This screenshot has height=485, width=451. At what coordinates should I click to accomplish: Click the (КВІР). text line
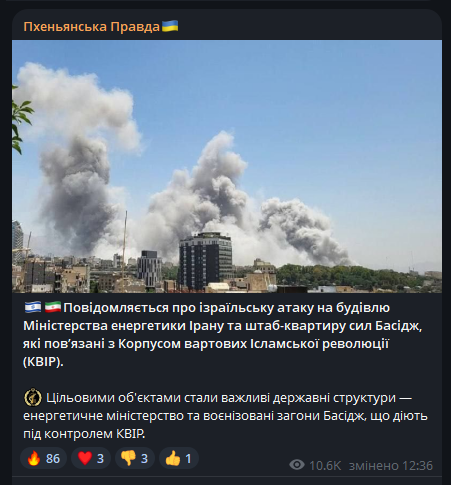pos(43,362)
